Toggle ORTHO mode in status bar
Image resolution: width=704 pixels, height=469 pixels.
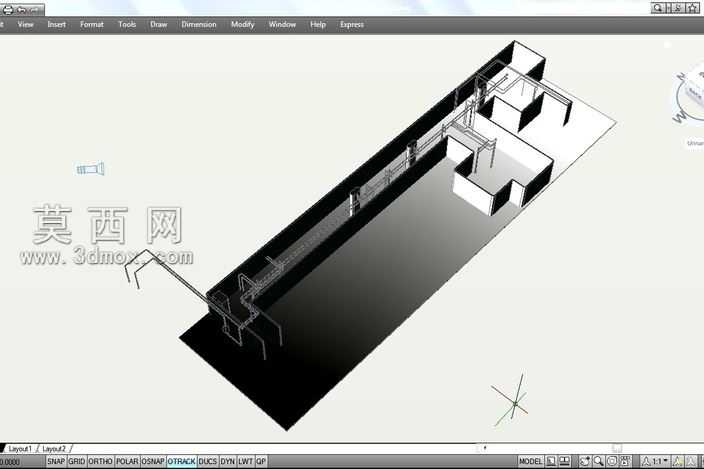[x=101, y=461]
